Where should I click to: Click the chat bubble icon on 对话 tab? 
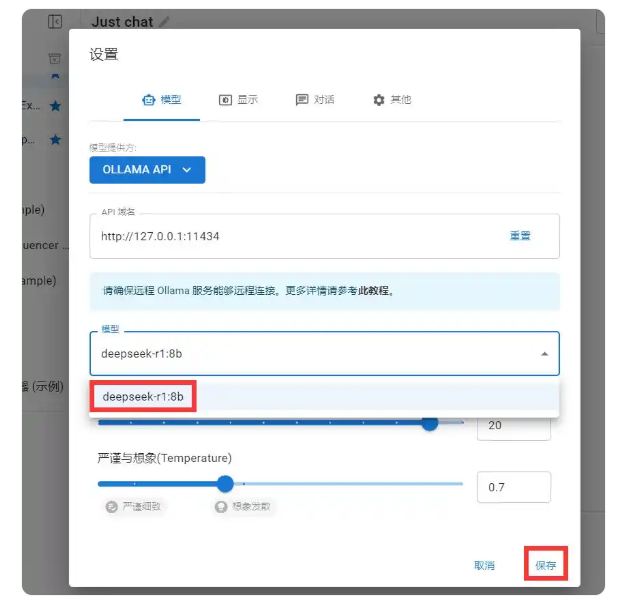(x=302, y=100)
